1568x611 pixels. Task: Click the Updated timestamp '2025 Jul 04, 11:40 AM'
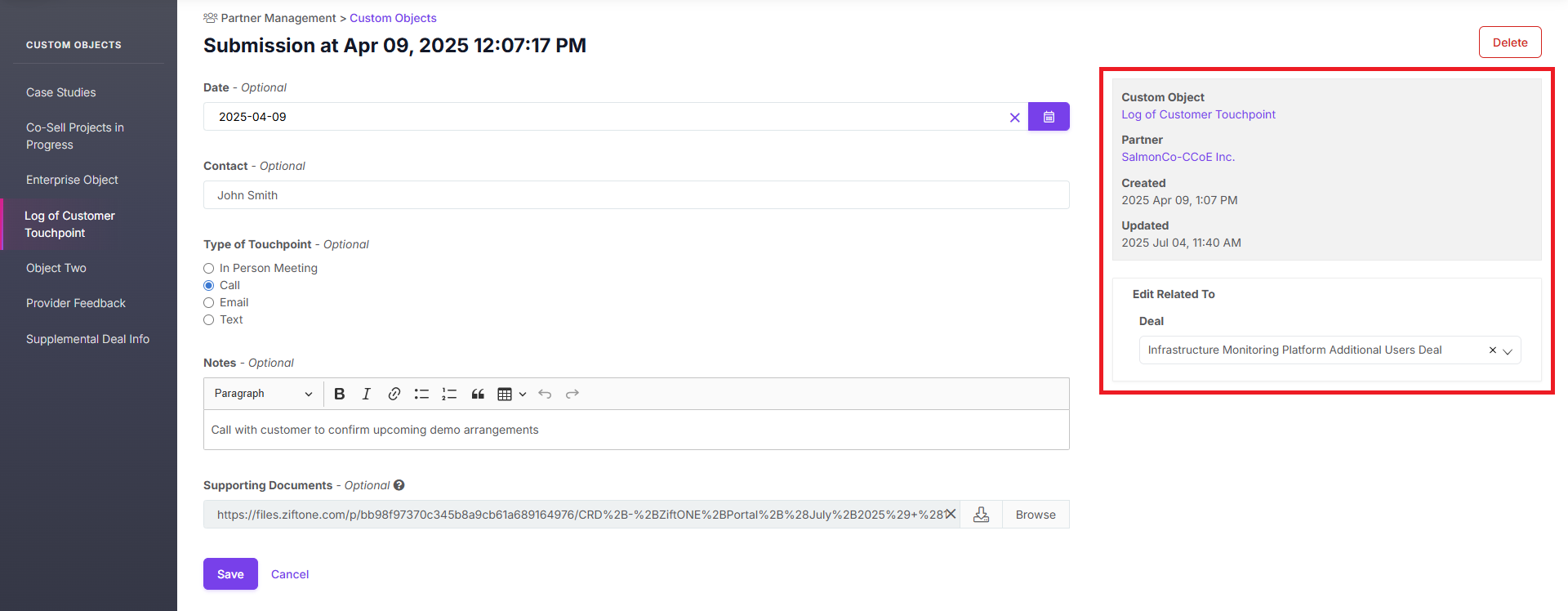(x=1181, y=243)
